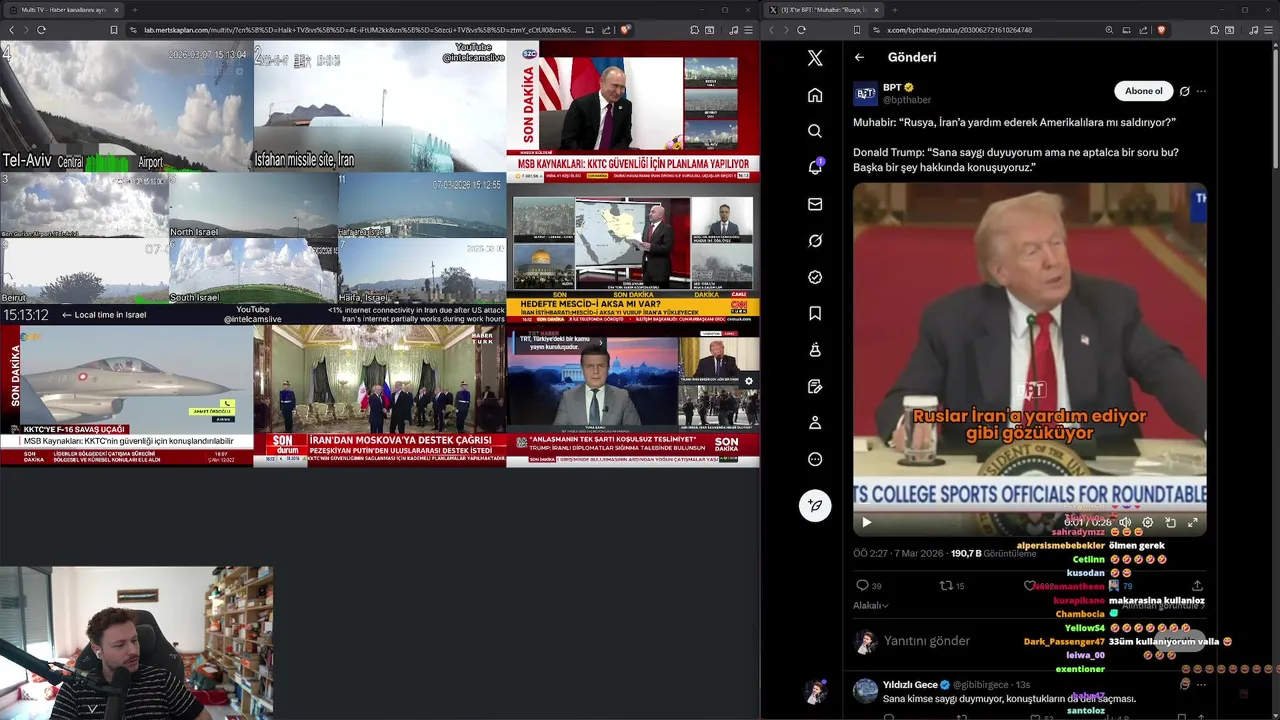Image resolution: width=1280 pixels, height=720 pixels.
Task: Open CNN Türk Mescid-i Aksa stream
Action: coord(632,253)
